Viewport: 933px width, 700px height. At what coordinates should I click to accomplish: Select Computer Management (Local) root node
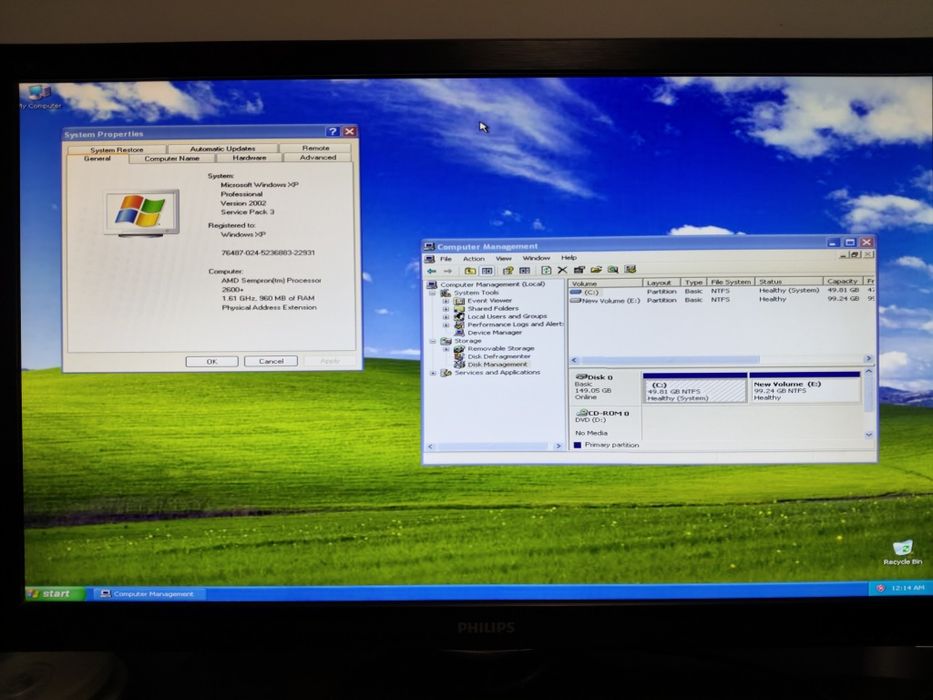point(492,285)
